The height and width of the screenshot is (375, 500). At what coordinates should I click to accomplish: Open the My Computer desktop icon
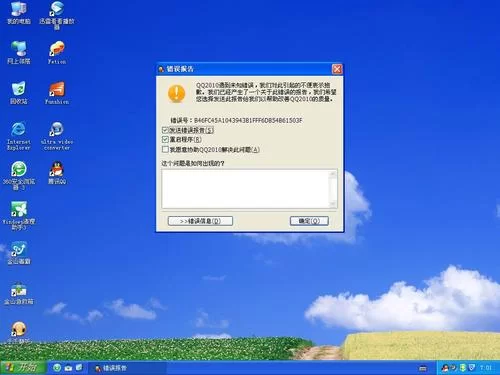coord(19,12)
